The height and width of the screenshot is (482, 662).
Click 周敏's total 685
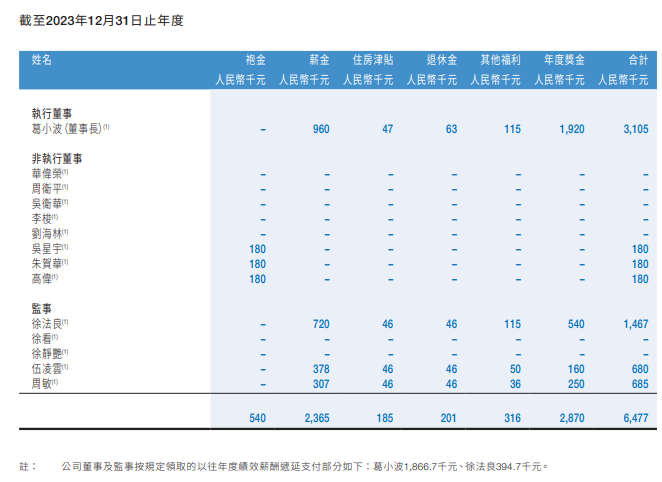tap(640, 384)
